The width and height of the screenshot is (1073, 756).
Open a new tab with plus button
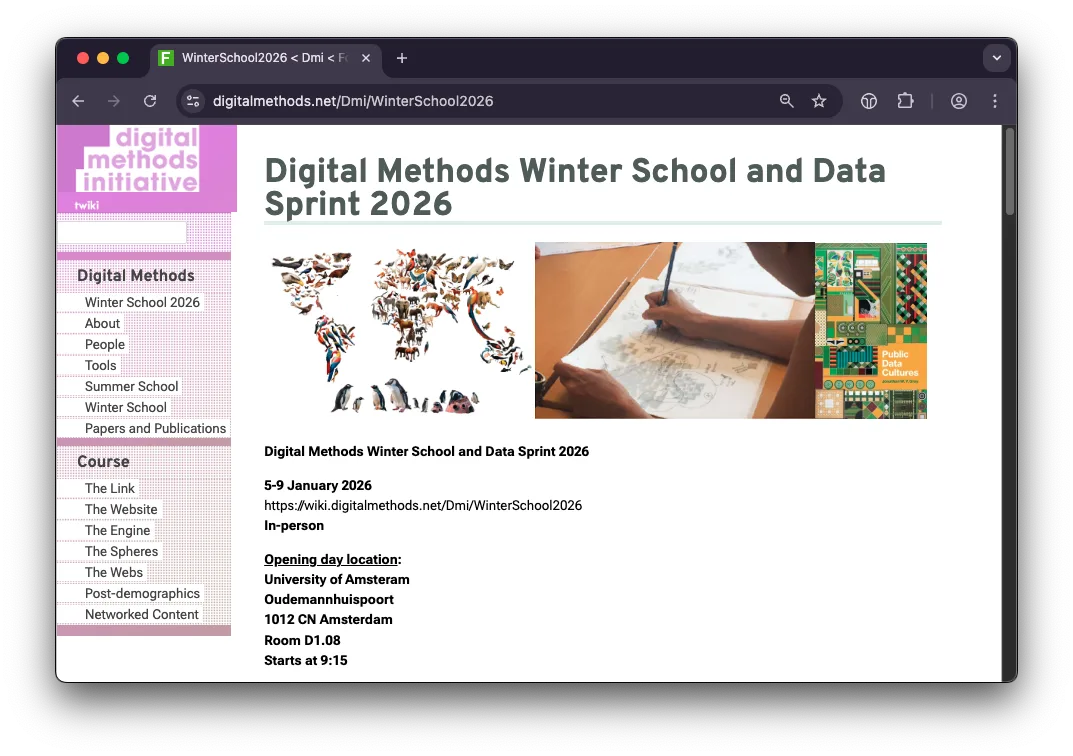coord(402,58)
